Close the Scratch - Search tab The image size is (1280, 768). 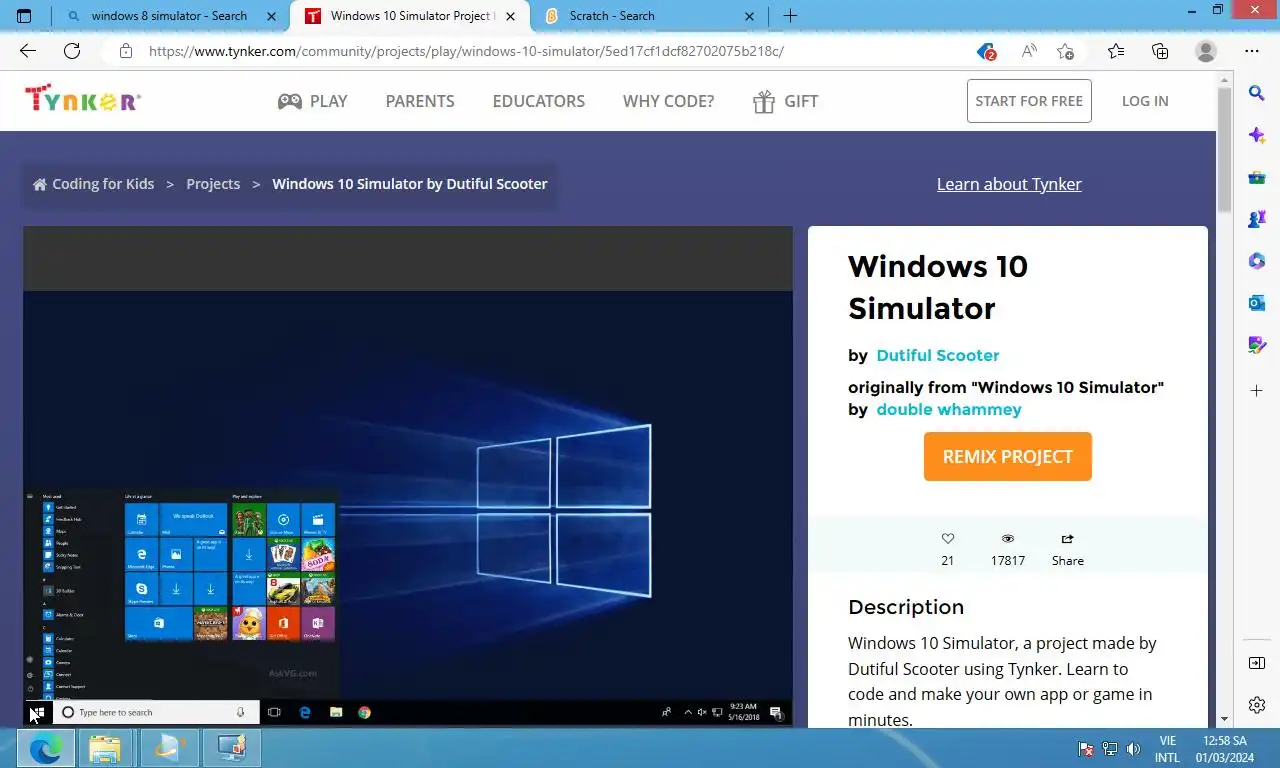[x=751, y=16]
